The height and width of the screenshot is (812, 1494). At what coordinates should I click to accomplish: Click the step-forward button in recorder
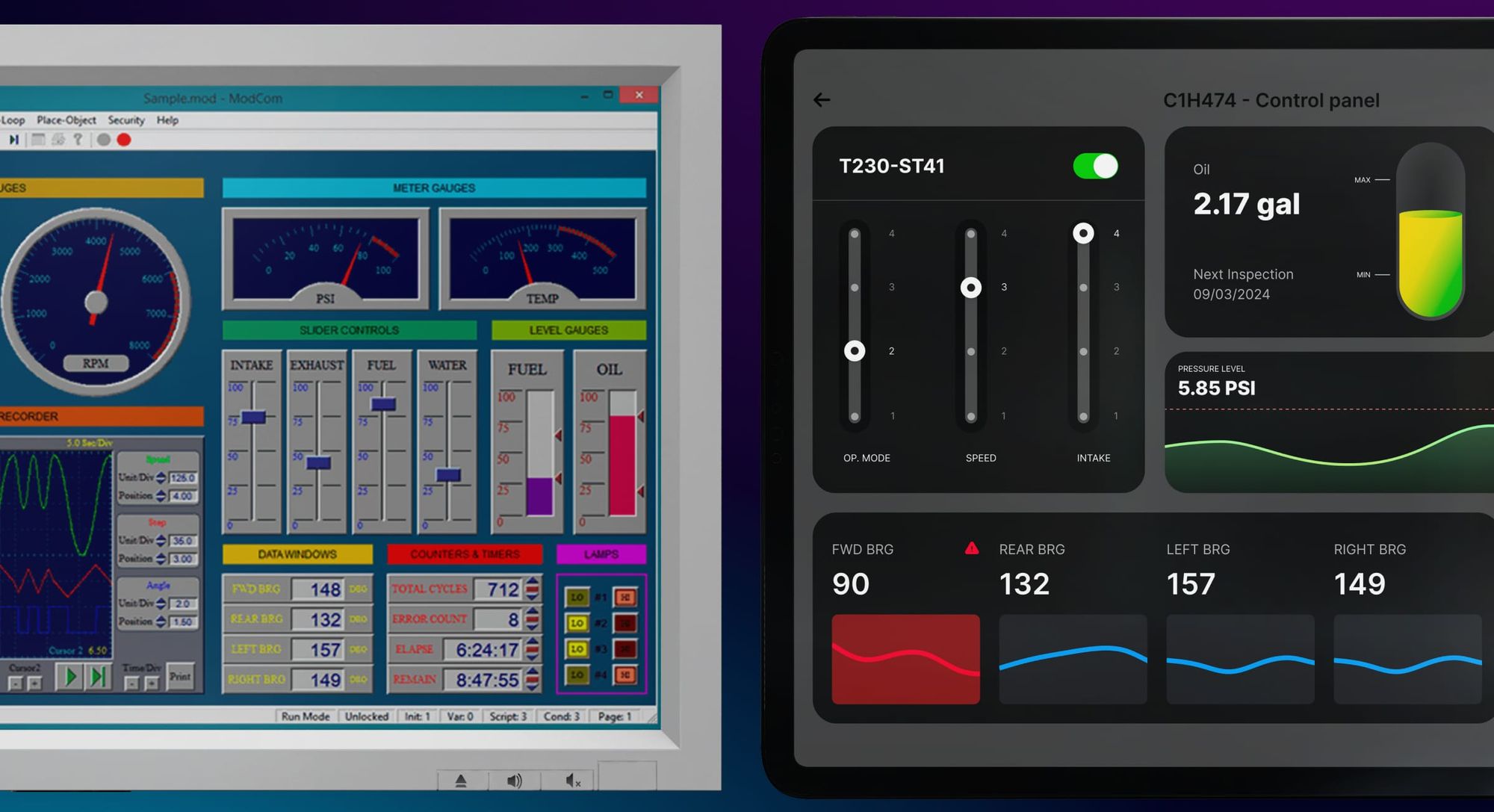tap(98, 677)
